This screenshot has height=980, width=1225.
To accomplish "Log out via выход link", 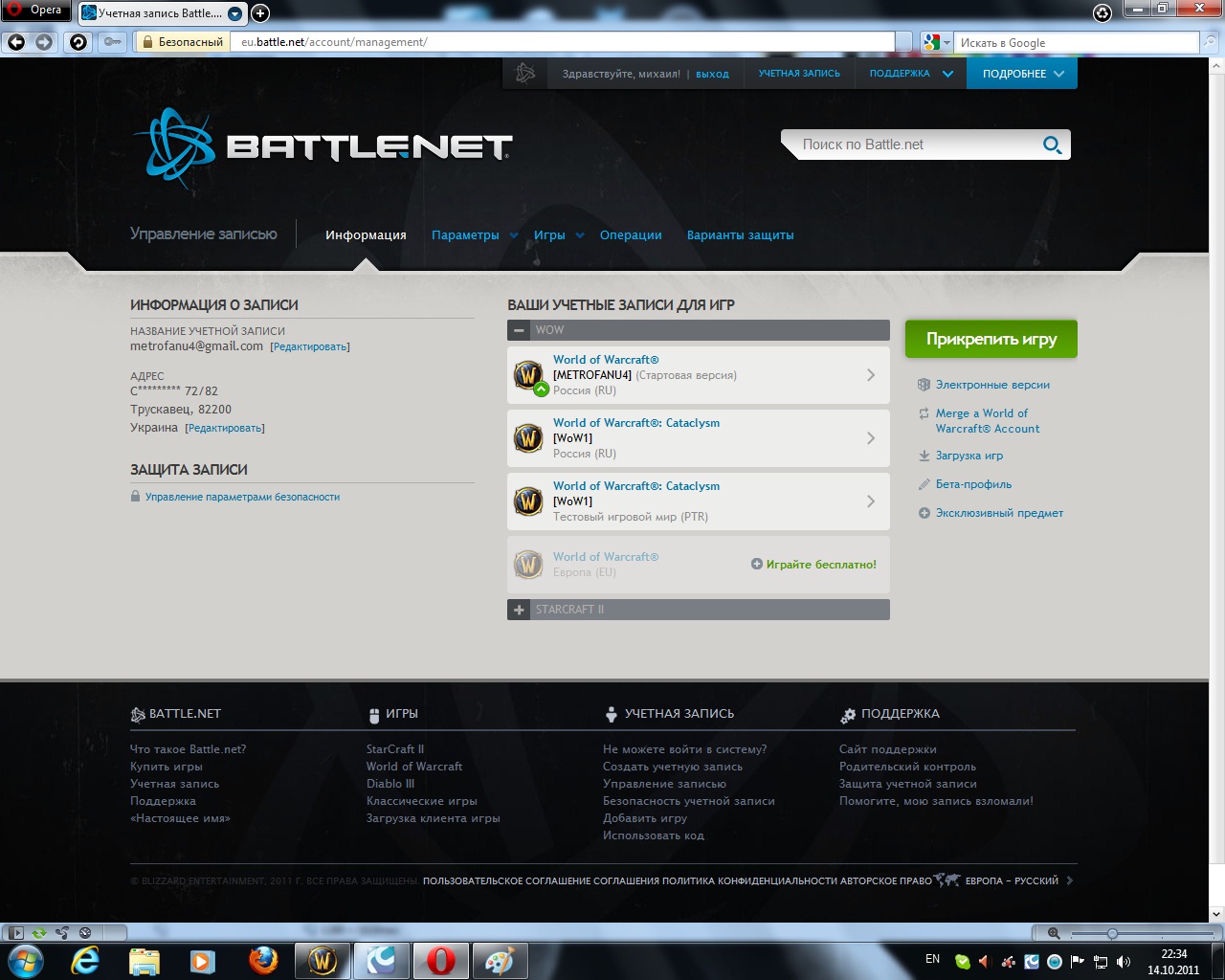I will point(712,74).
